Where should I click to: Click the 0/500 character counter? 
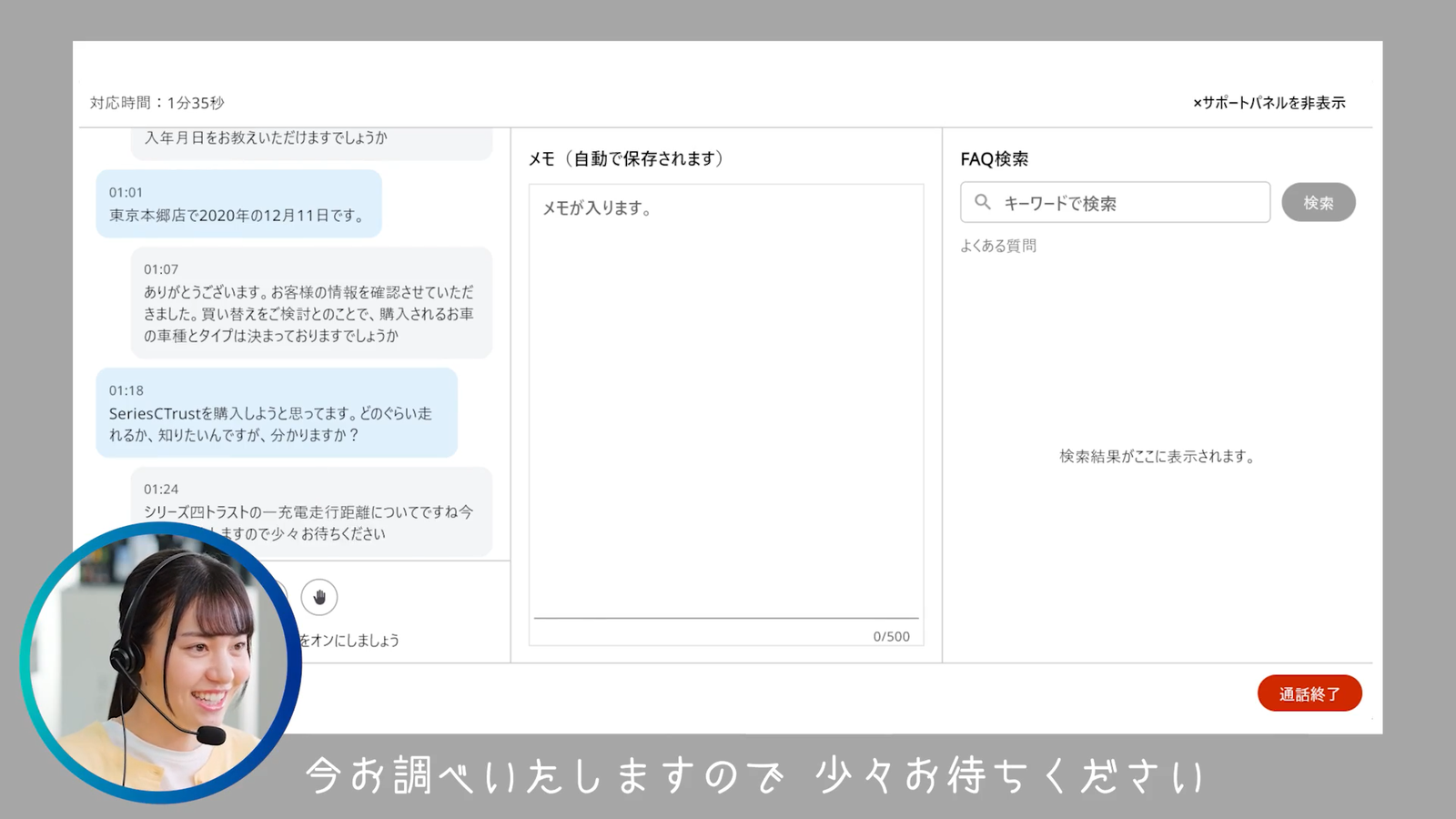[x=891, y=636]
